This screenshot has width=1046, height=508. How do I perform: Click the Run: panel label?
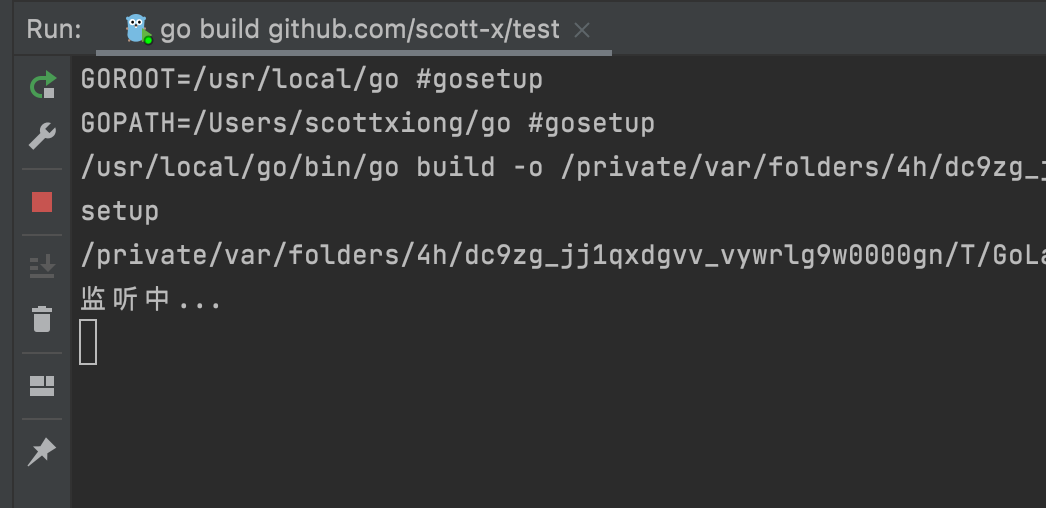click(54, 30)
